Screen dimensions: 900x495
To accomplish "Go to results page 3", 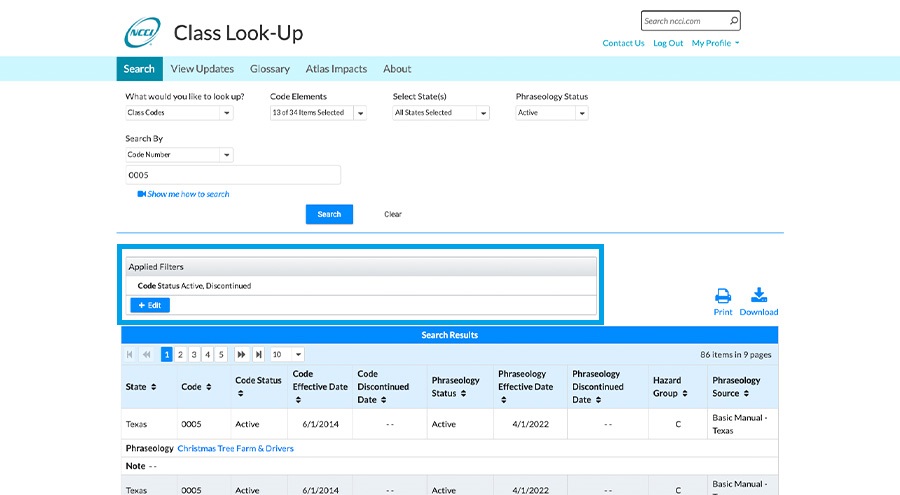I will coord(194,354).
